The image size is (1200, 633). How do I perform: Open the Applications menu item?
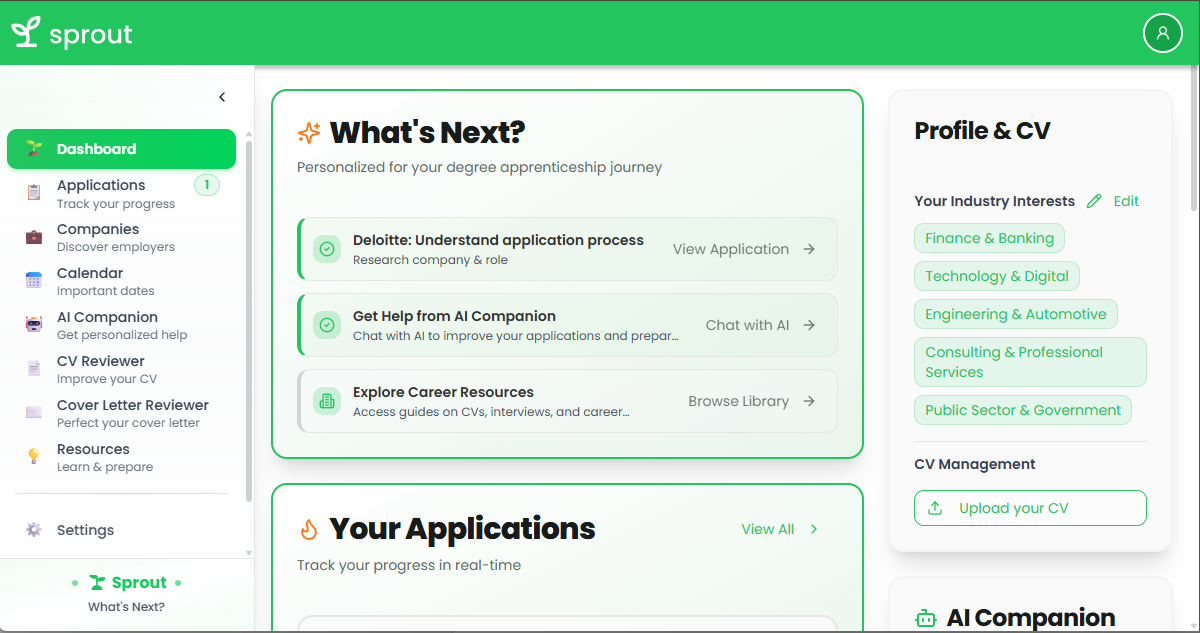coord(101,193)
